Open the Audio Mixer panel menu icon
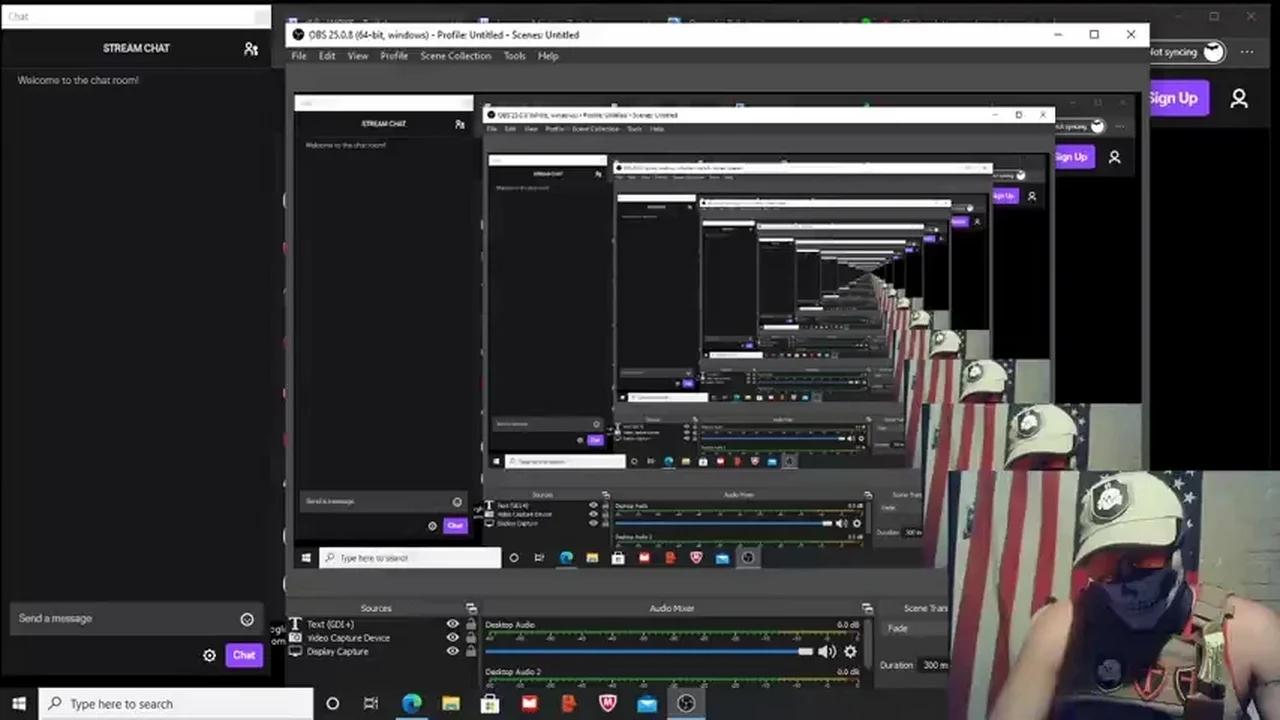 pos(867,607)
